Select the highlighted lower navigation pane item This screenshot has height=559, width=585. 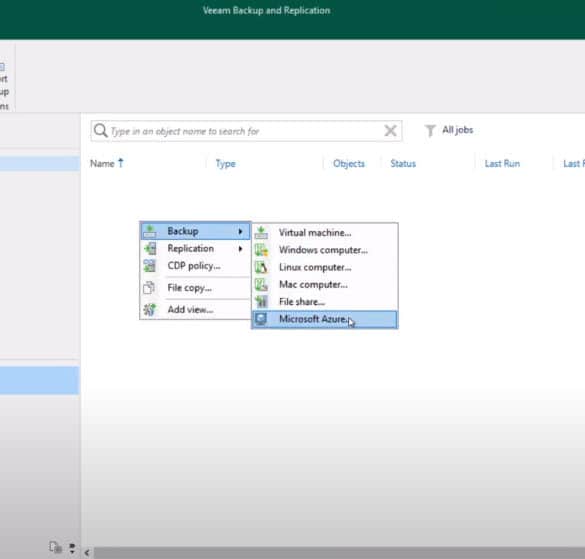40,380
